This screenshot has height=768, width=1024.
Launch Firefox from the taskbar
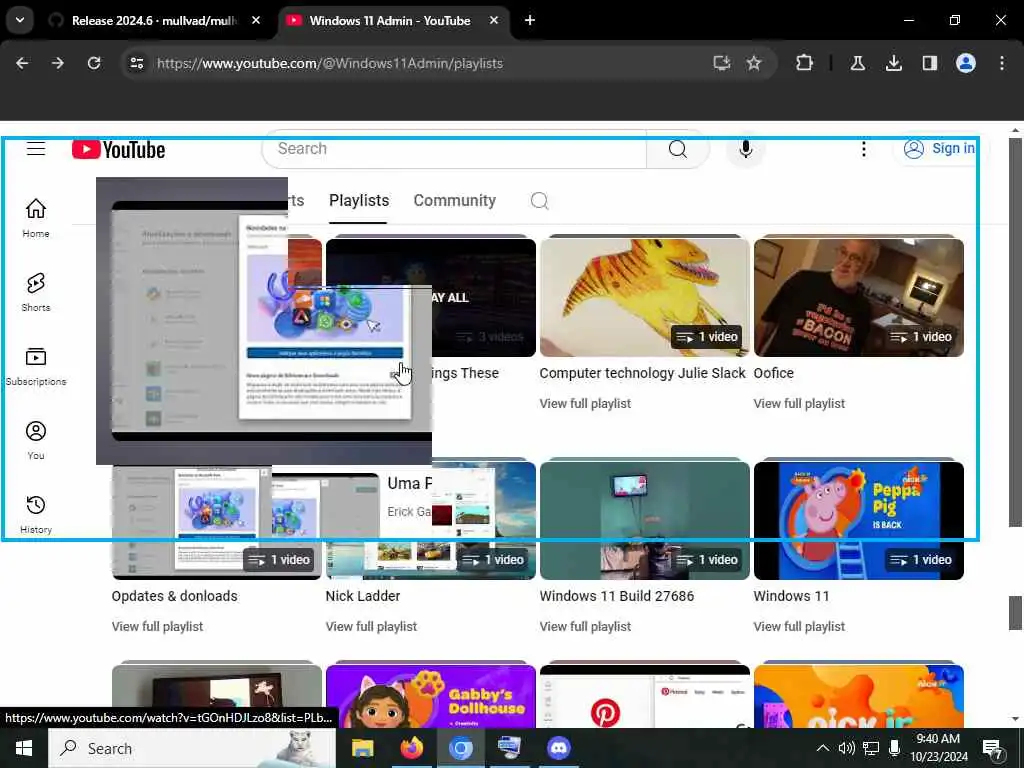click(x=411, y=748)
